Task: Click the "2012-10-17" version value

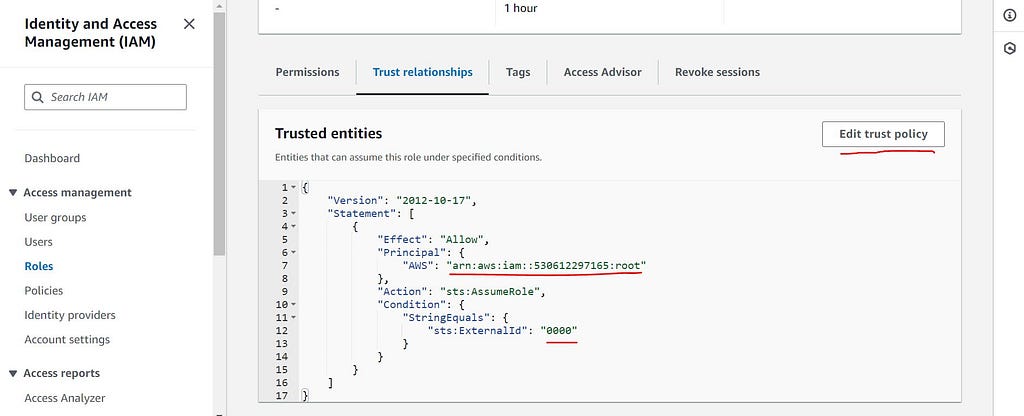Action: pos(433,200)
